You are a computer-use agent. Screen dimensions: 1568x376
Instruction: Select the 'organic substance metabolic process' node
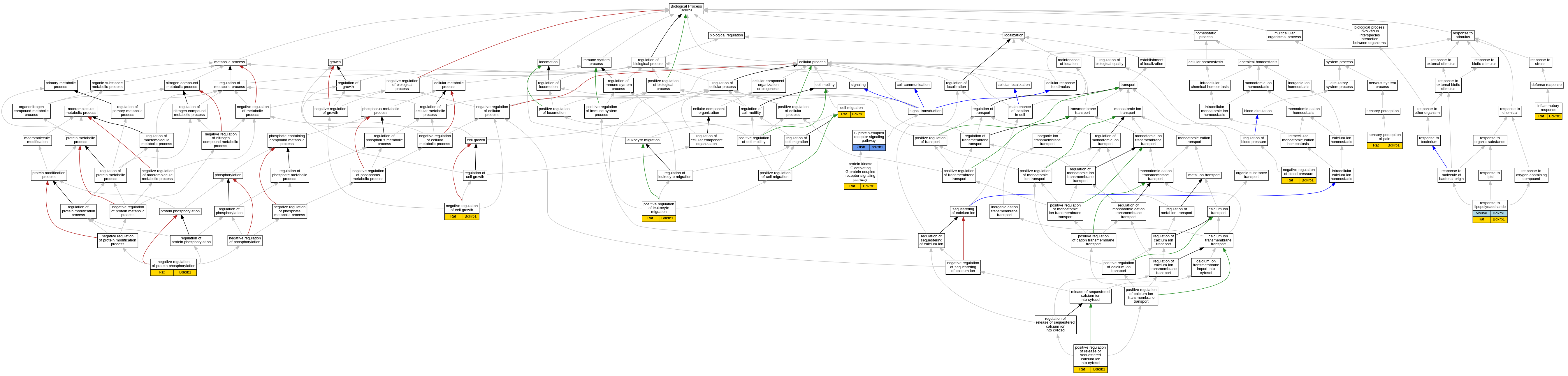(x=107, y=85)
